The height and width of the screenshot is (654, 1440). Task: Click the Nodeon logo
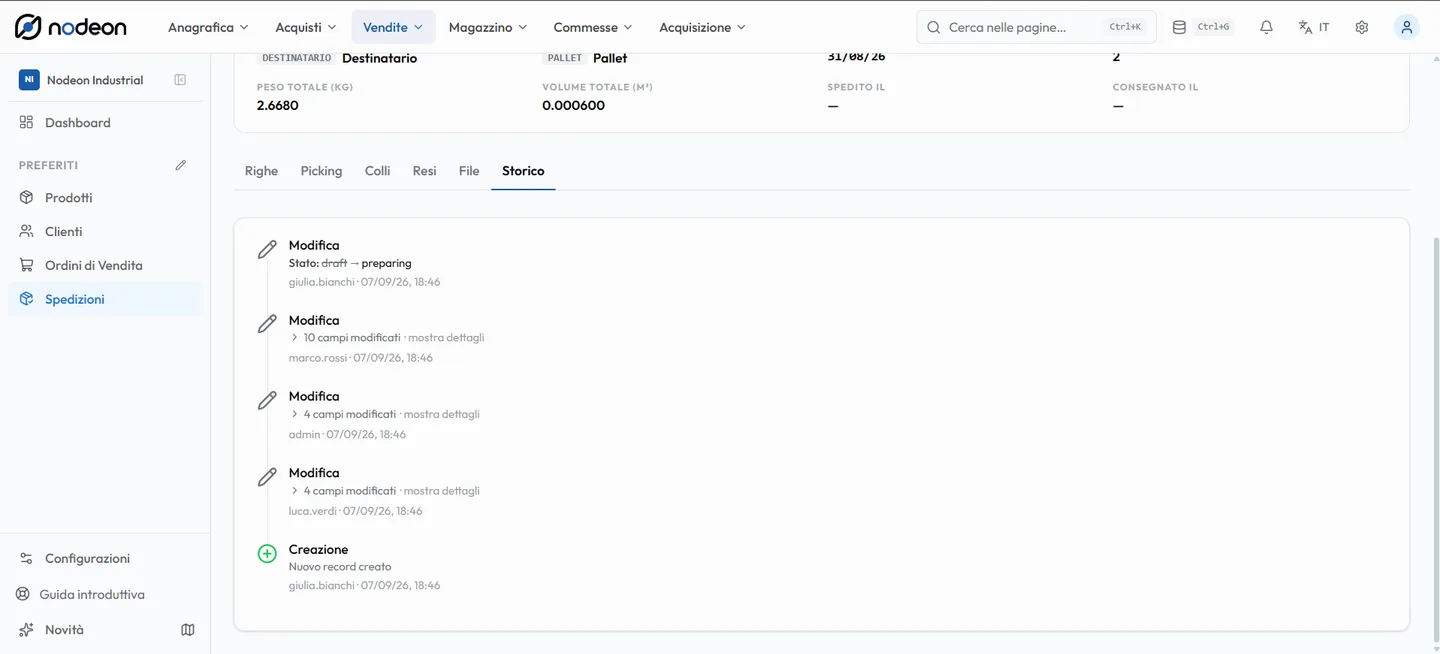[x=71, y=27]
